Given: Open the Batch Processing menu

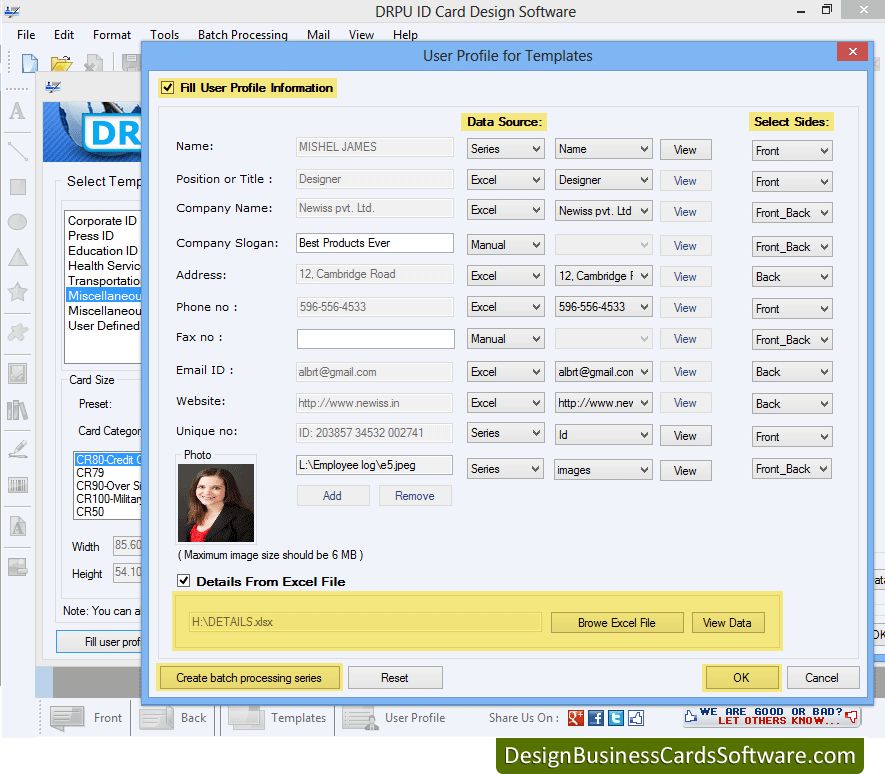Looking at the screenshot, I should click(x=243, y=35).
